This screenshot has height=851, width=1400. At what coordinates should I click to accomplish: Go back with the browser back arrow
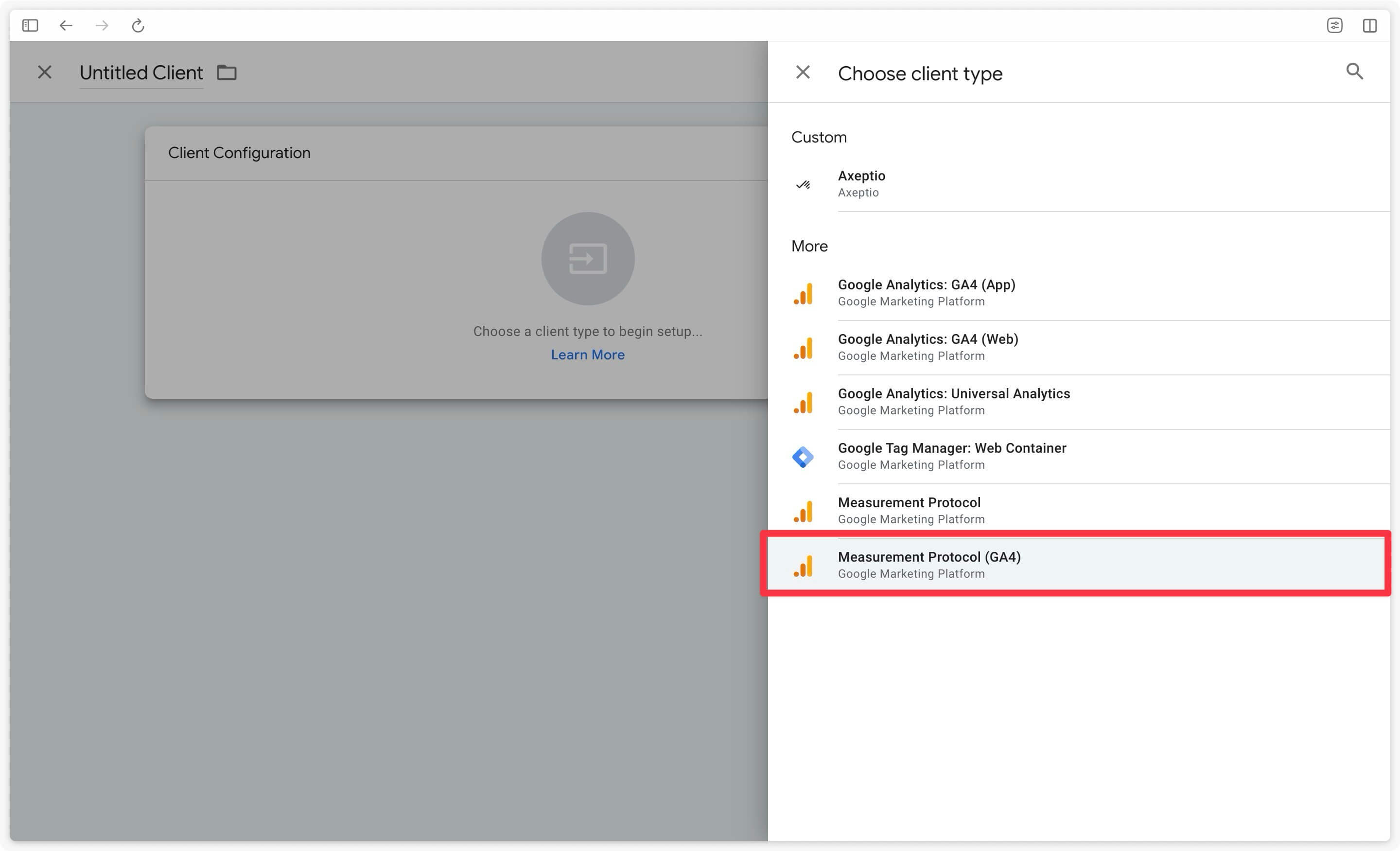tap(66, 26)
